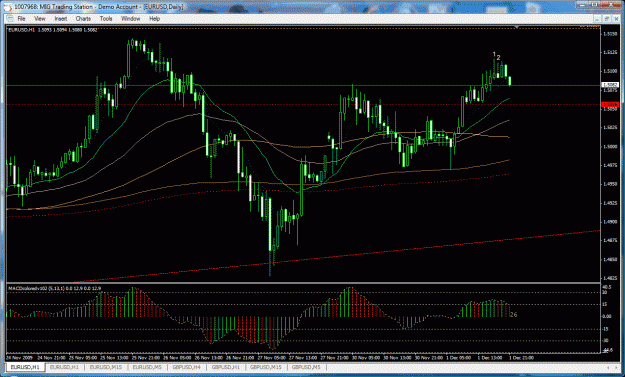Open the Charts menu

(x=83, y=19)
